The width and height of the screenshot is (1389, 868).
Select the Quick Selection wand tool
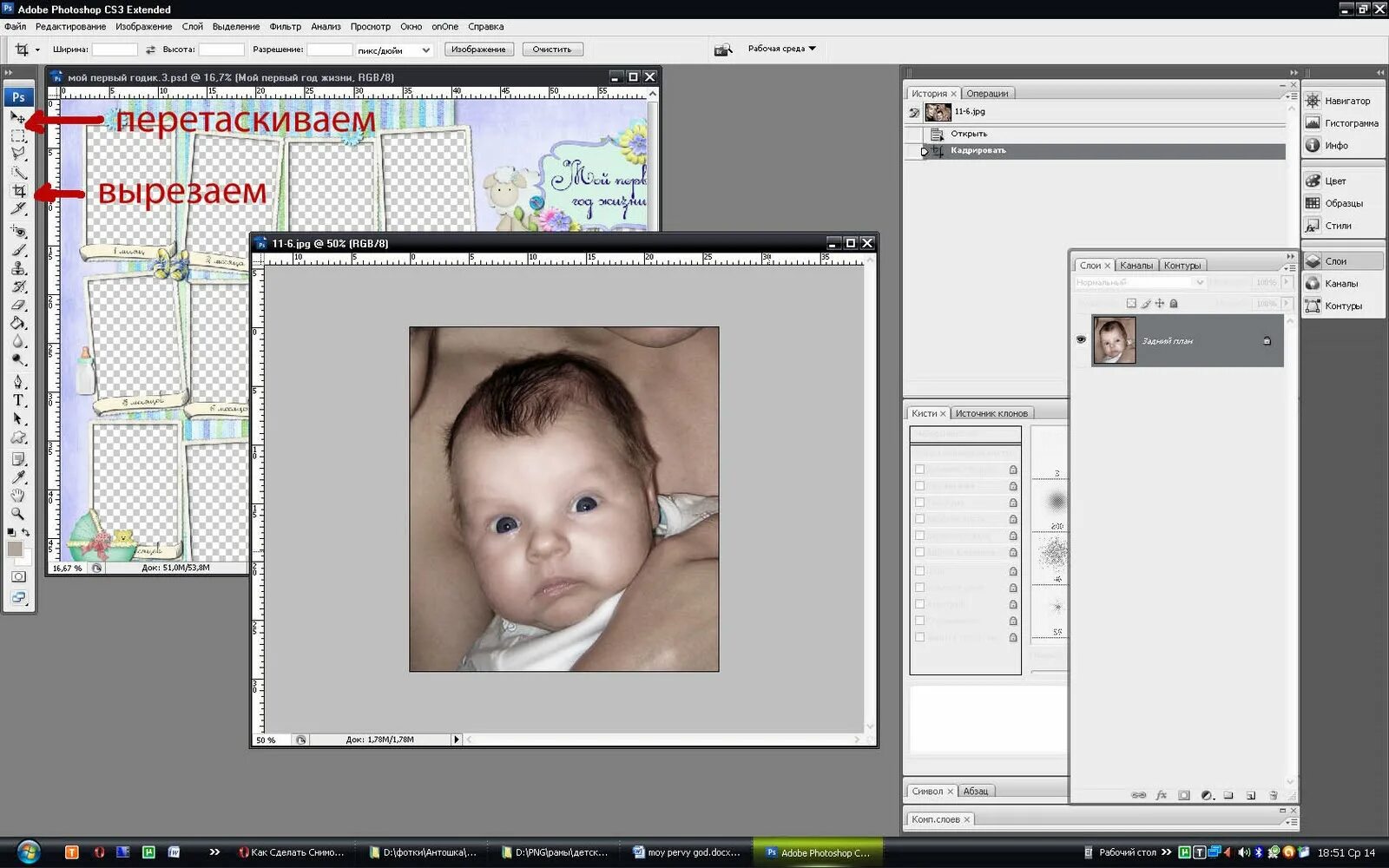[x=17, y=172]
